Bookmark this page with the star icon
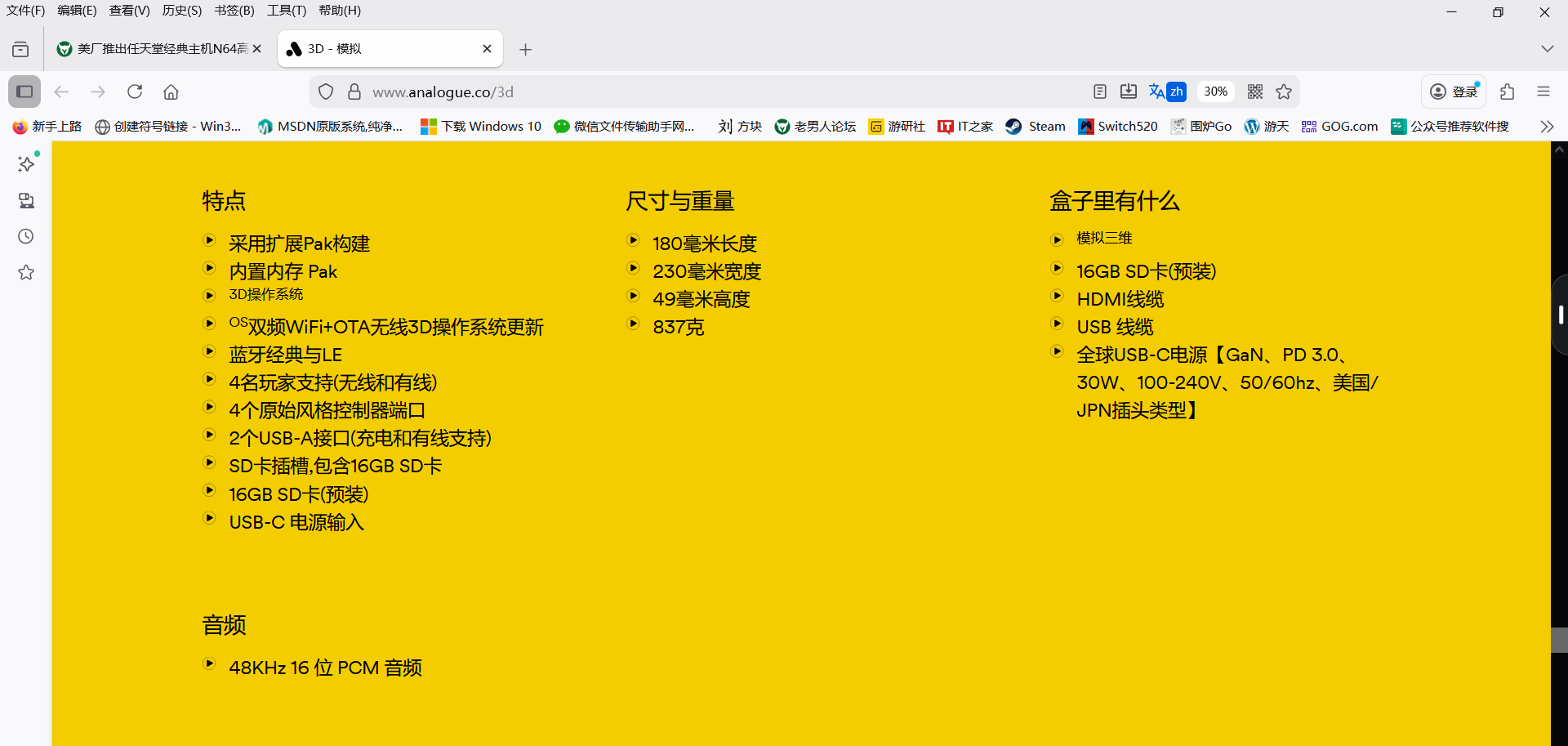Viewport: 1568px width, 746px height. 1284,92
